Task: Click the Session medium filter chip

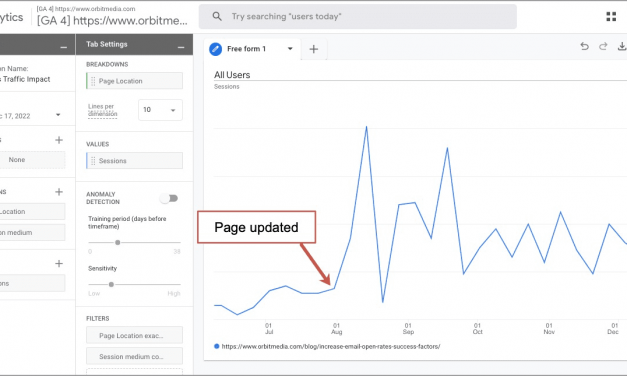Action: coord(134,356)
